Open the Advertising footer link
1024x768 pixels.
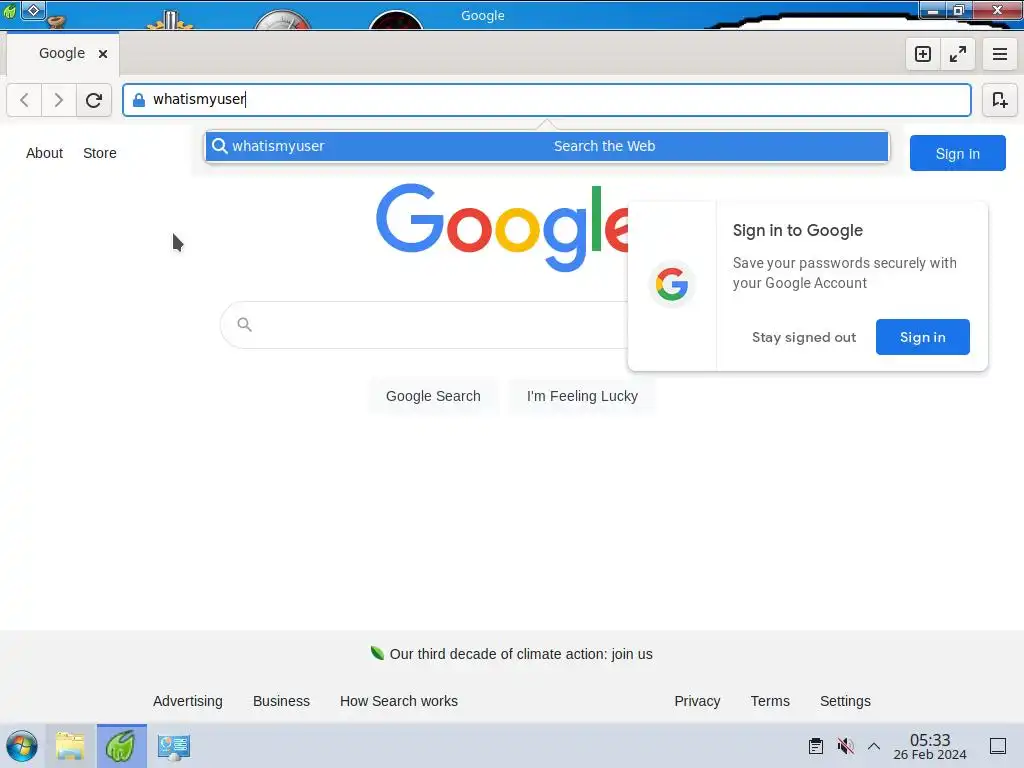tap(187, 701)
